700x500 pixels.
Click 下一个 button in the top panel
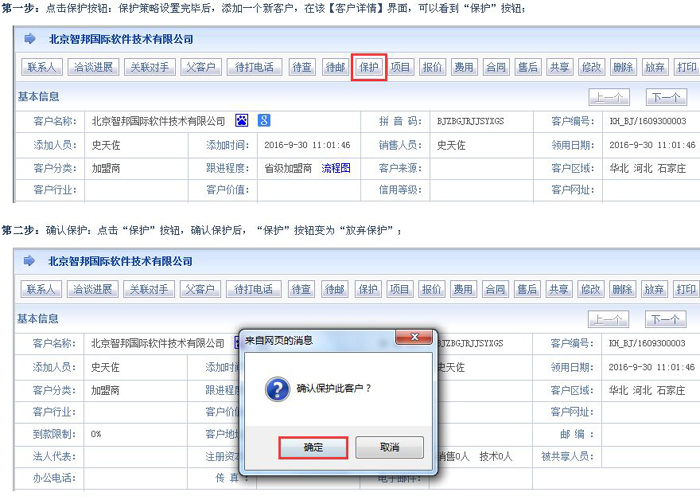pos(666,97)
